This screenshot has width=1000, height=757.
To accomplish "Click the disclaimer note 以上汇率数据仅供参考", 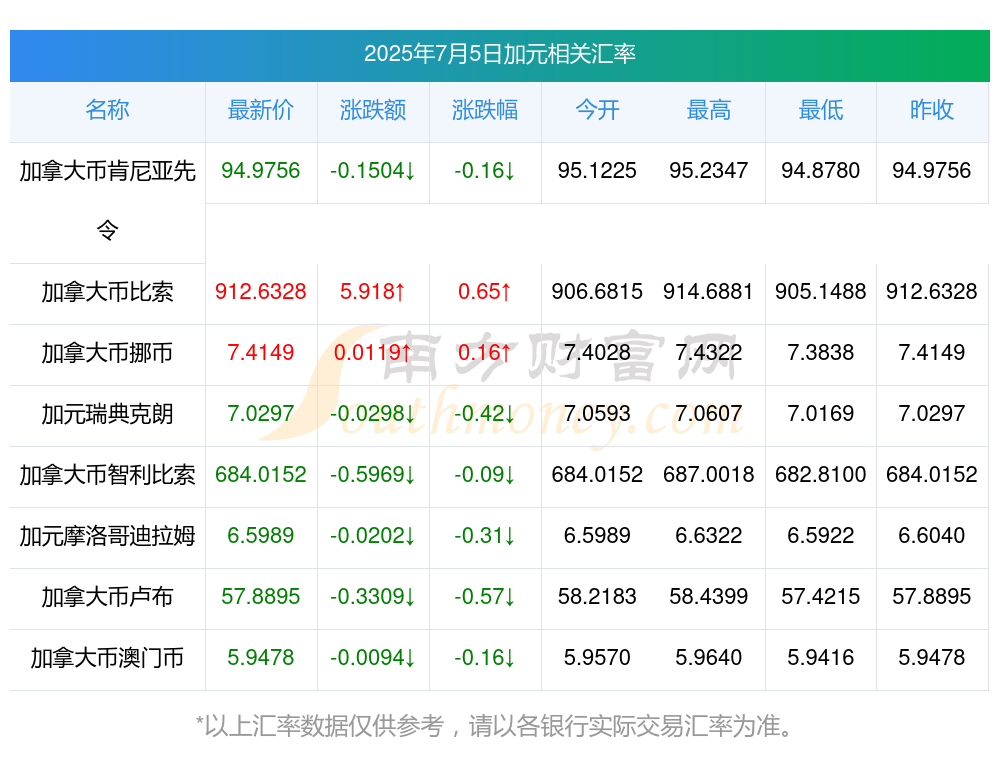I will pos(323,726).
